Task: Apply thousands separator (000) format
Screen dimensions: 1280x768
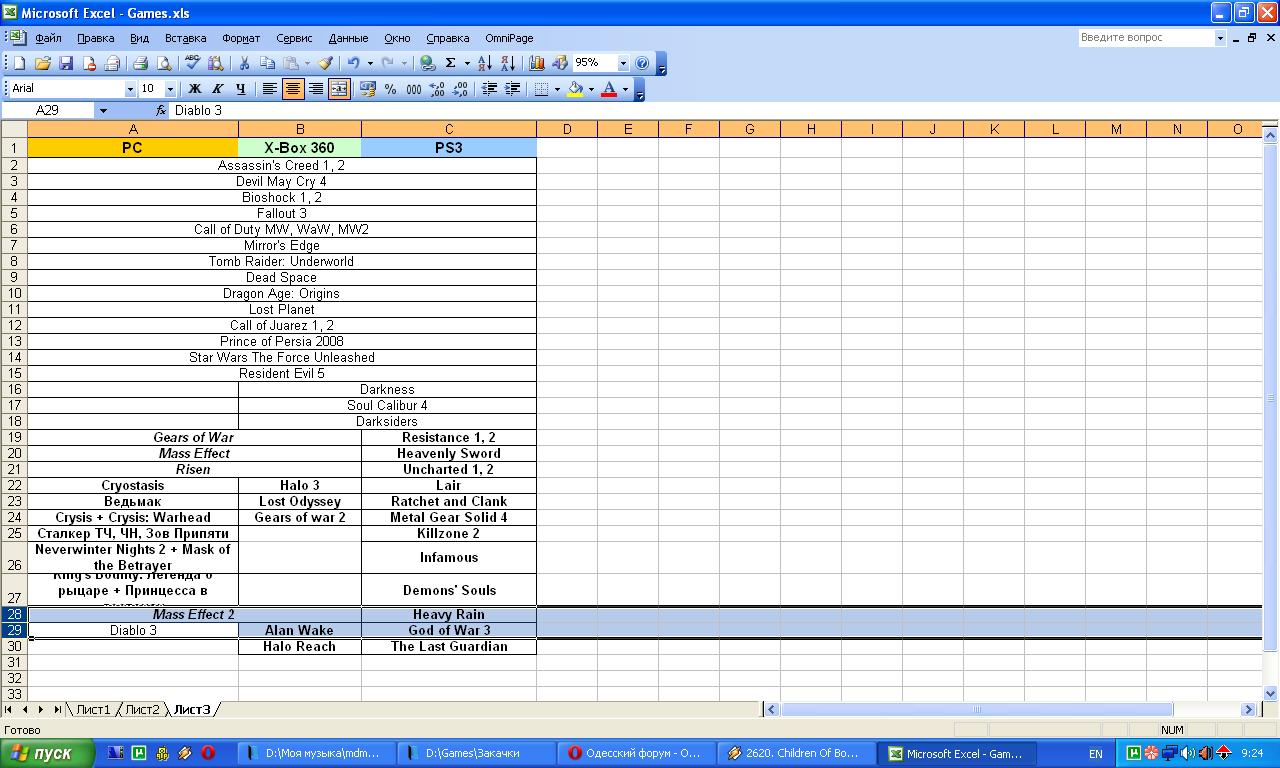Action: pos(413,89)
